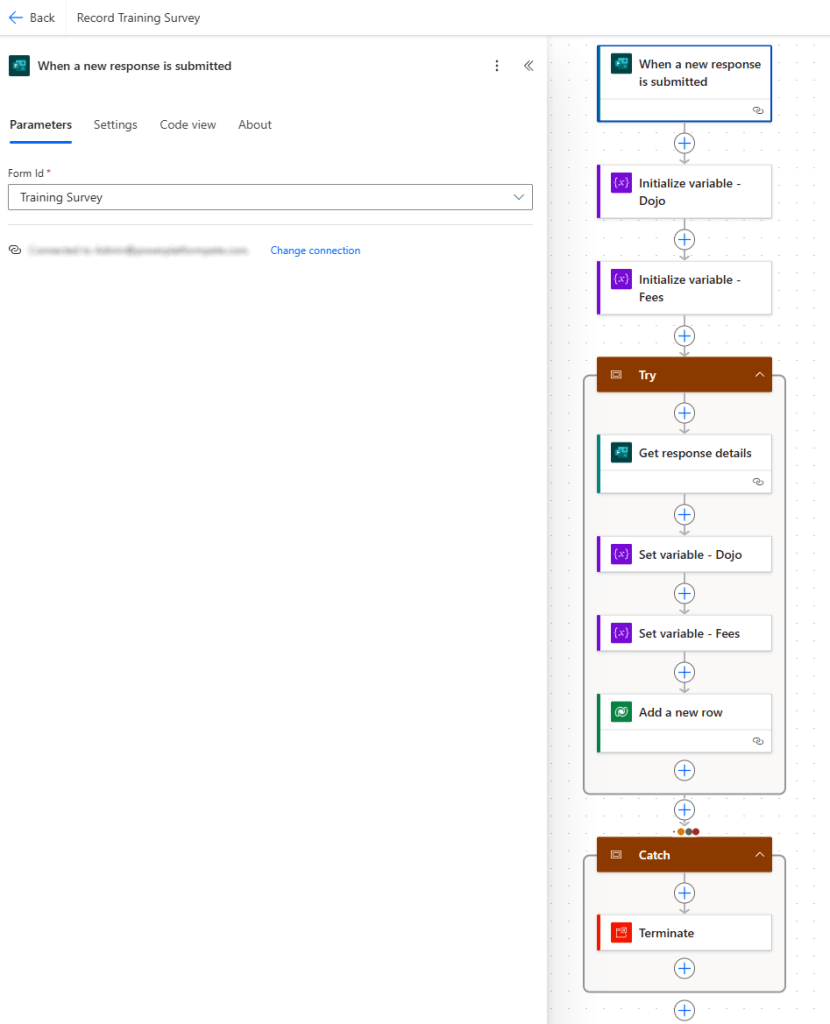Viewport: 830px width, 1024px height.
Task: Select the Set variable - Fees action
Action: coord(690,633)
